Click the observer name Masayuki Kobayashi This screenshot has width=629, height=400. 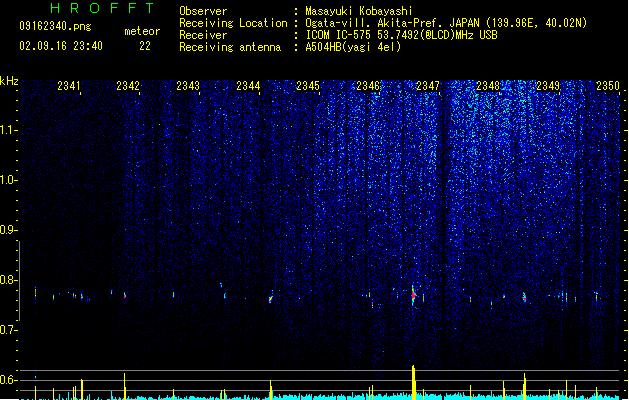[359, 11]
